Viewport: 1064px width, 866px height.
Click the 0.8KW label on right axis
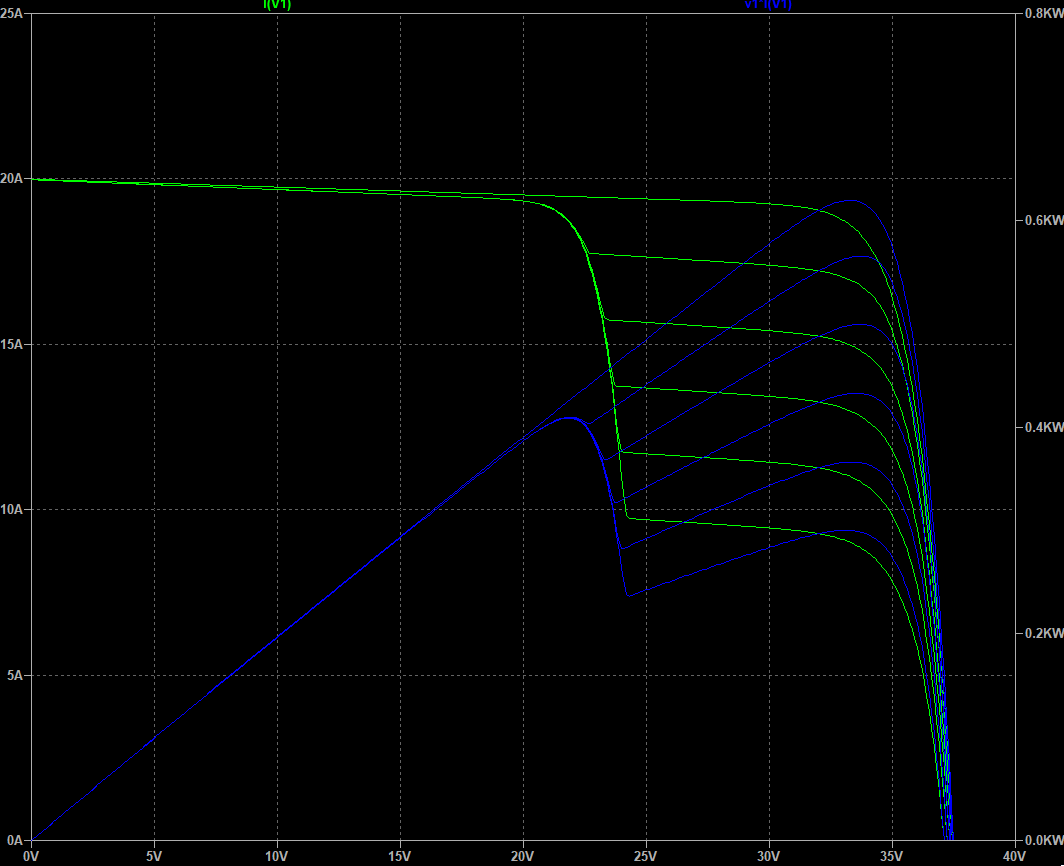point(1041,14)
